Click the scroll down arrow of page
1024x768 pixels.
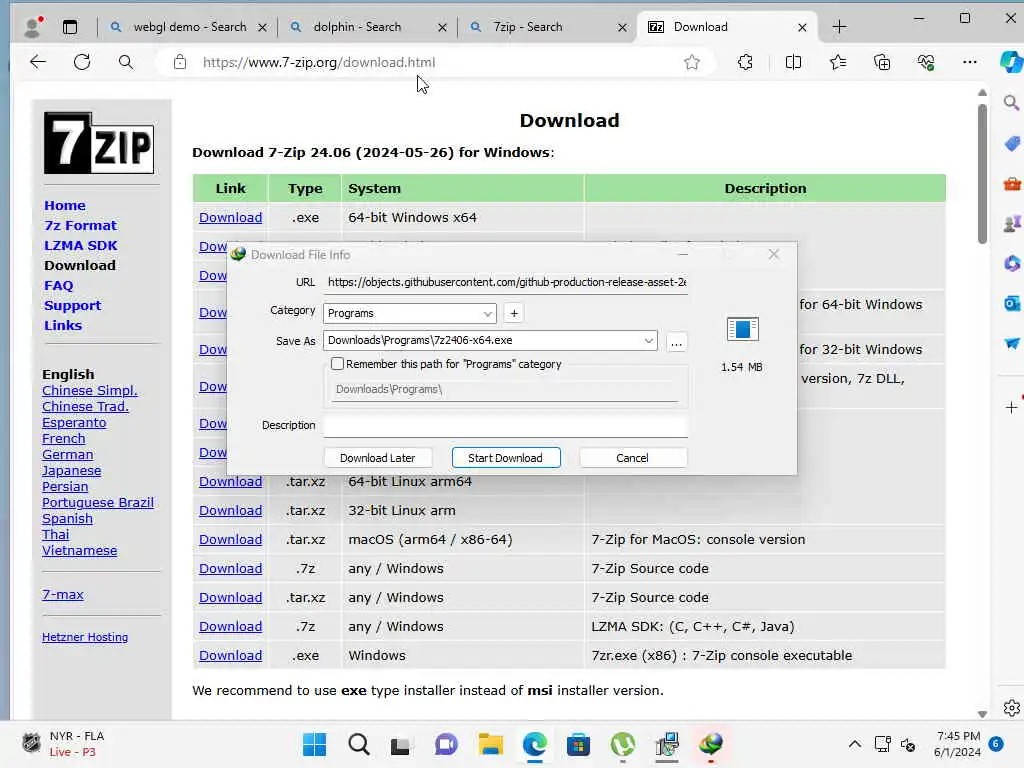coord(982,714)
